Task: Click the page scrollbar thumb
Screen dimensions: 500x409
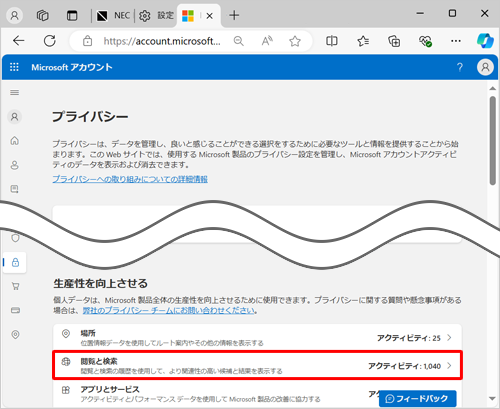Action: (x=493, y=140)
